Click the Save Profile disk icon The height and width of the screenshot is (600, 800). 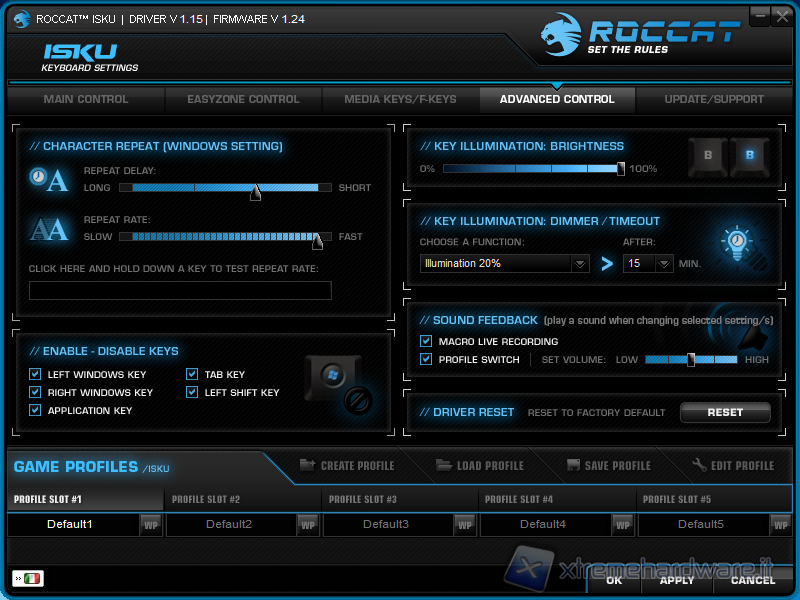point(573,466)
